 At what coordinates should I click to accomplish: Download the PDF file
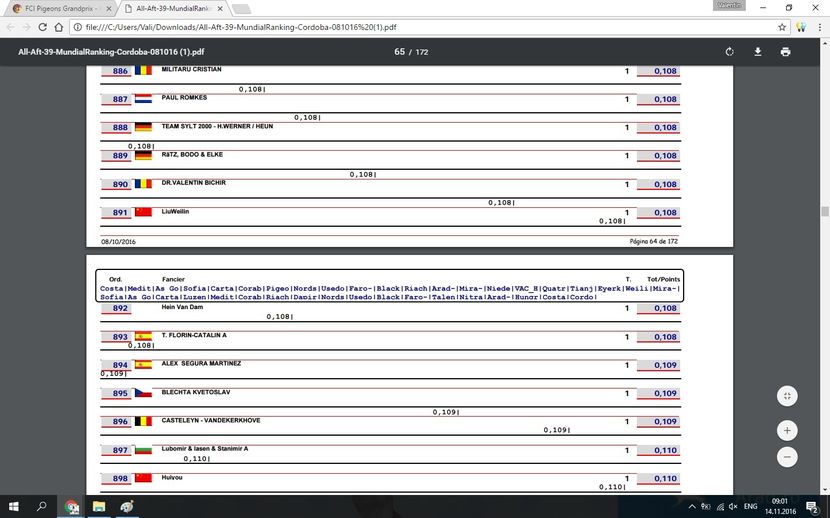757,52
